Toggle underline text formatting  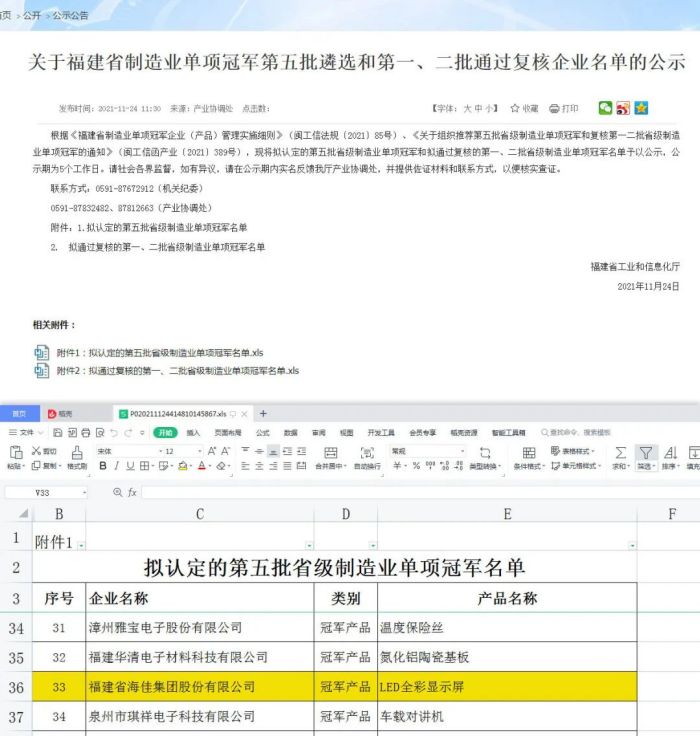coord(130,466)
